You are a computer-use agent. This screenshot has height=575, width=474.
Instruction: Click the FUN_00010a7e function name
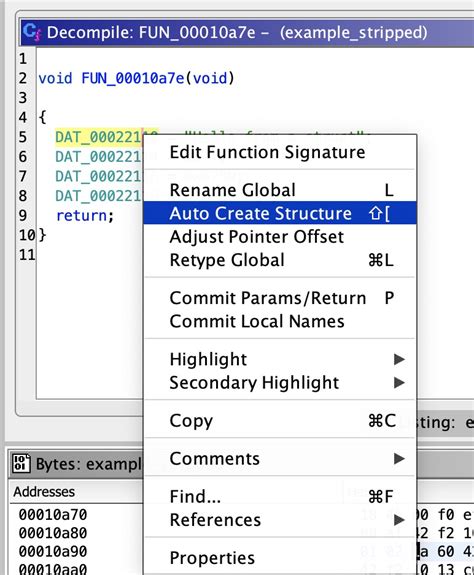click(133, 78)
